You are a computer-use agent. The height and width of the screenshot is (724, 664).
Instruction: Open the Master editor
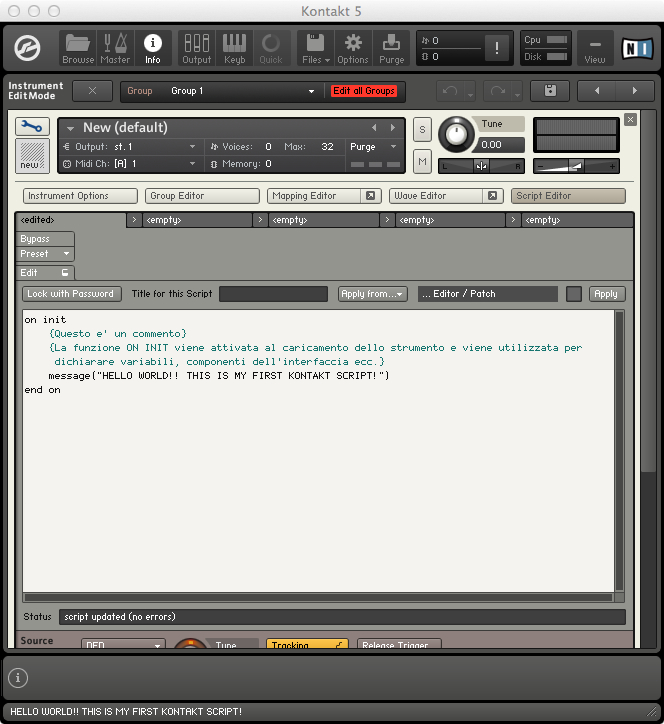[x=115, y=48]
